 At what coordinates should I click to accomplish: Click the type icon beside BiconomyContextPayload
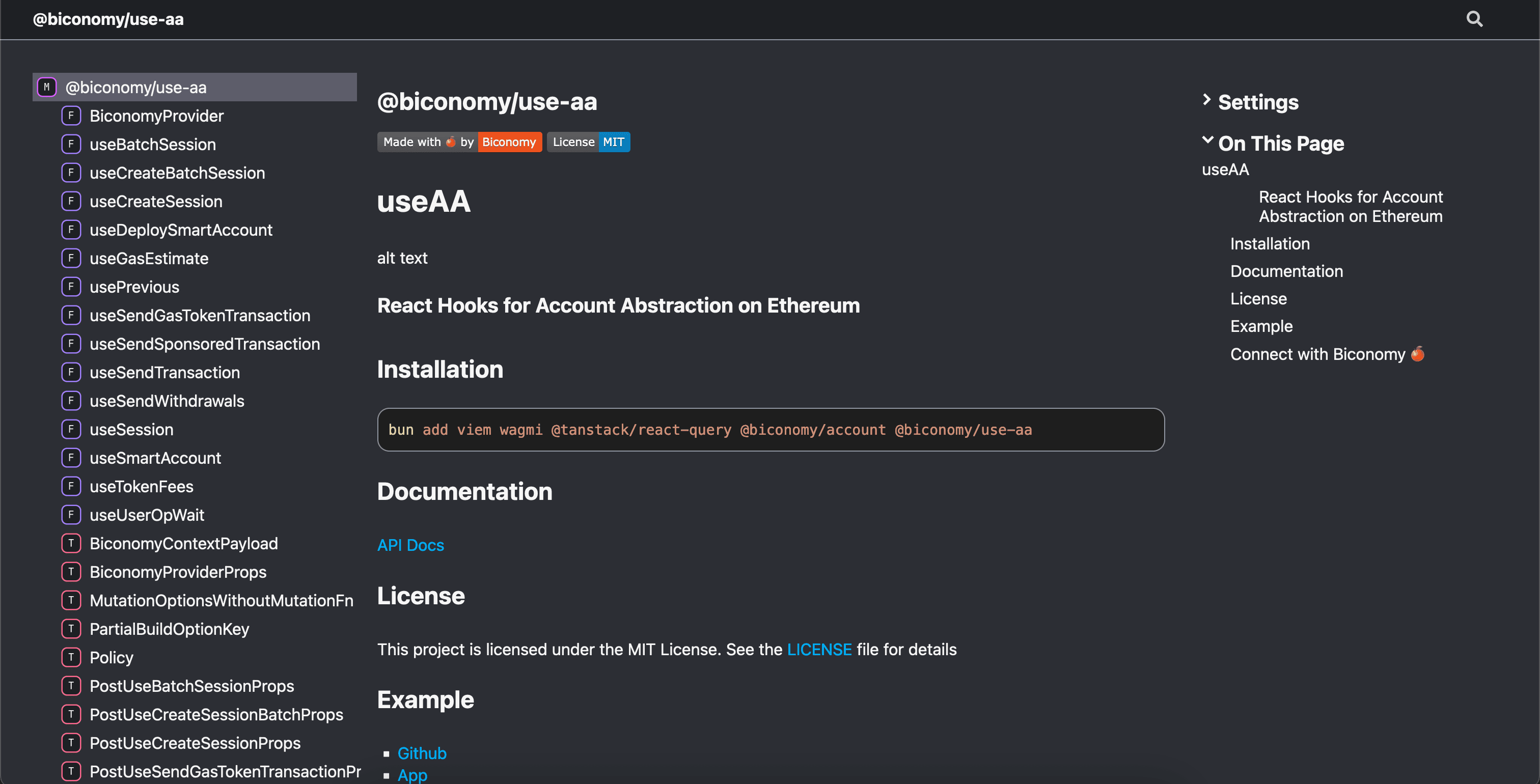[x=71, y=543]
